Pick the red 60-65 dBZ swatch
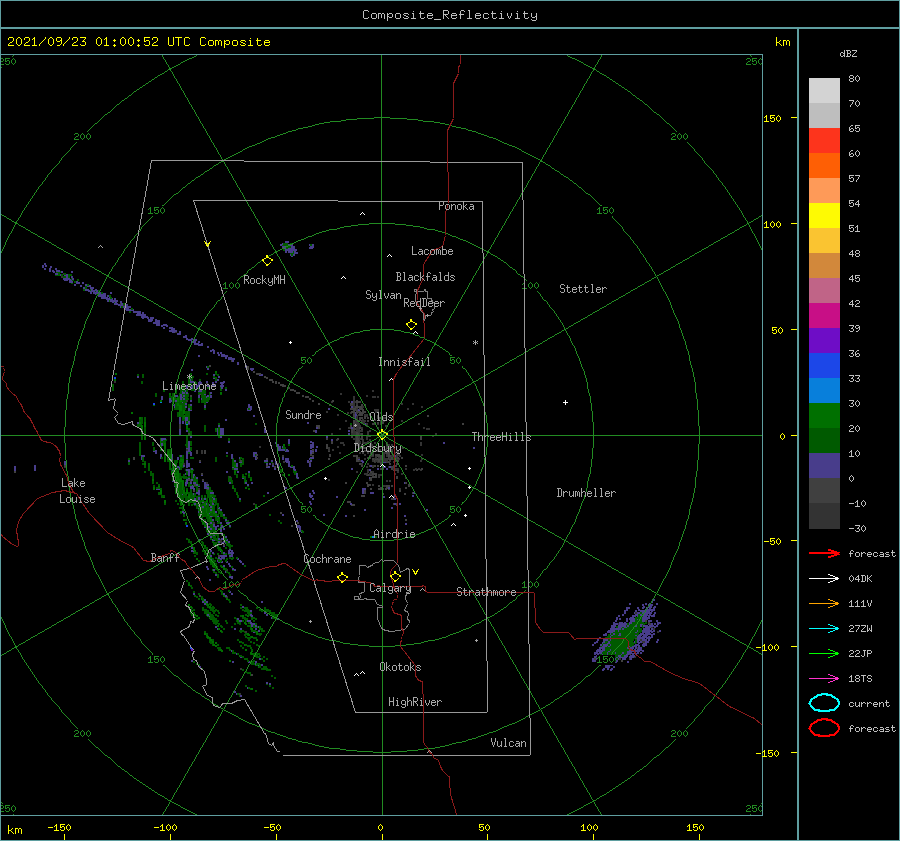Viewport: 900px width, 841px height. [x=824, y=141]
